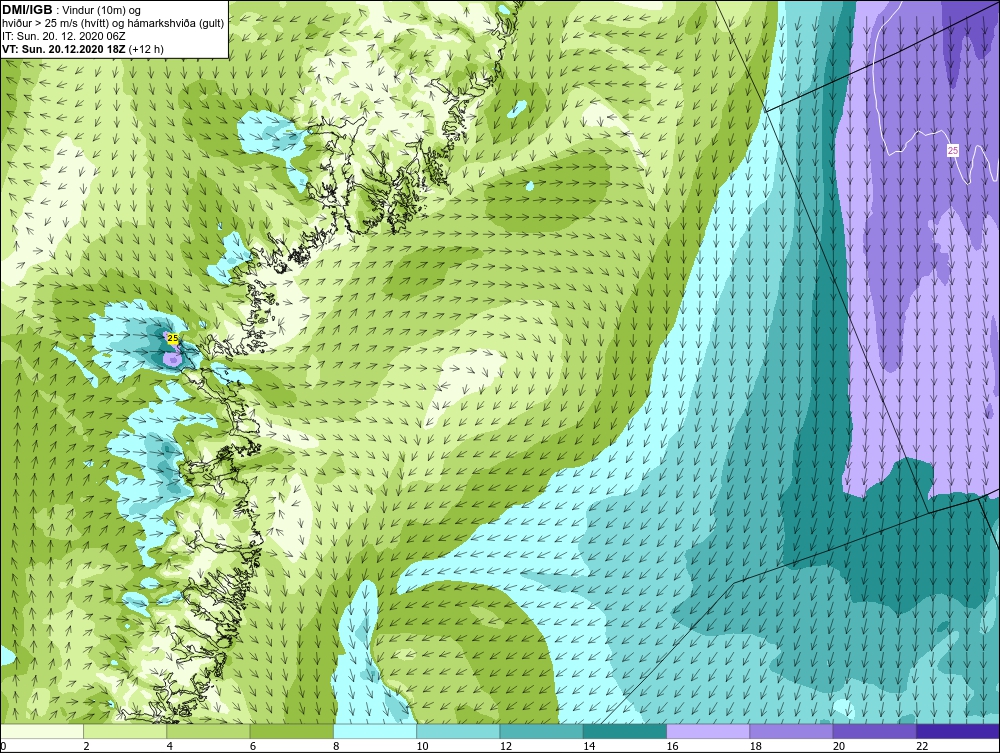Viewport: 1000px width, 753px height.
Task: Click the 'hviður > 25 m/s' legend description
Action: (113, 24)
